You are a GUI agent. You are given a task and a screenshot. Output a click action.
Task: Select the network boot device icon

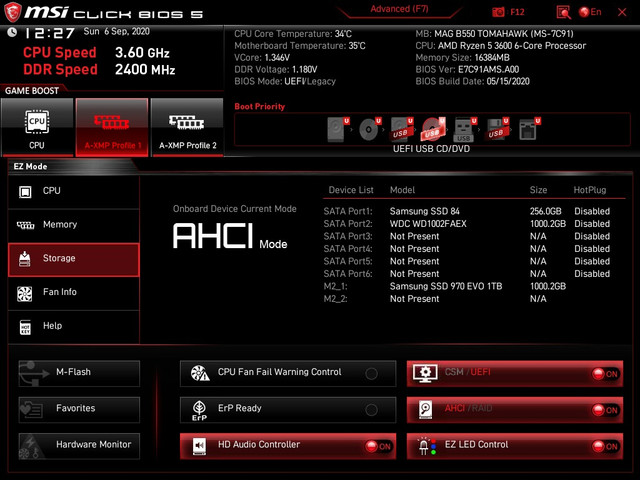tap(529, 129)
